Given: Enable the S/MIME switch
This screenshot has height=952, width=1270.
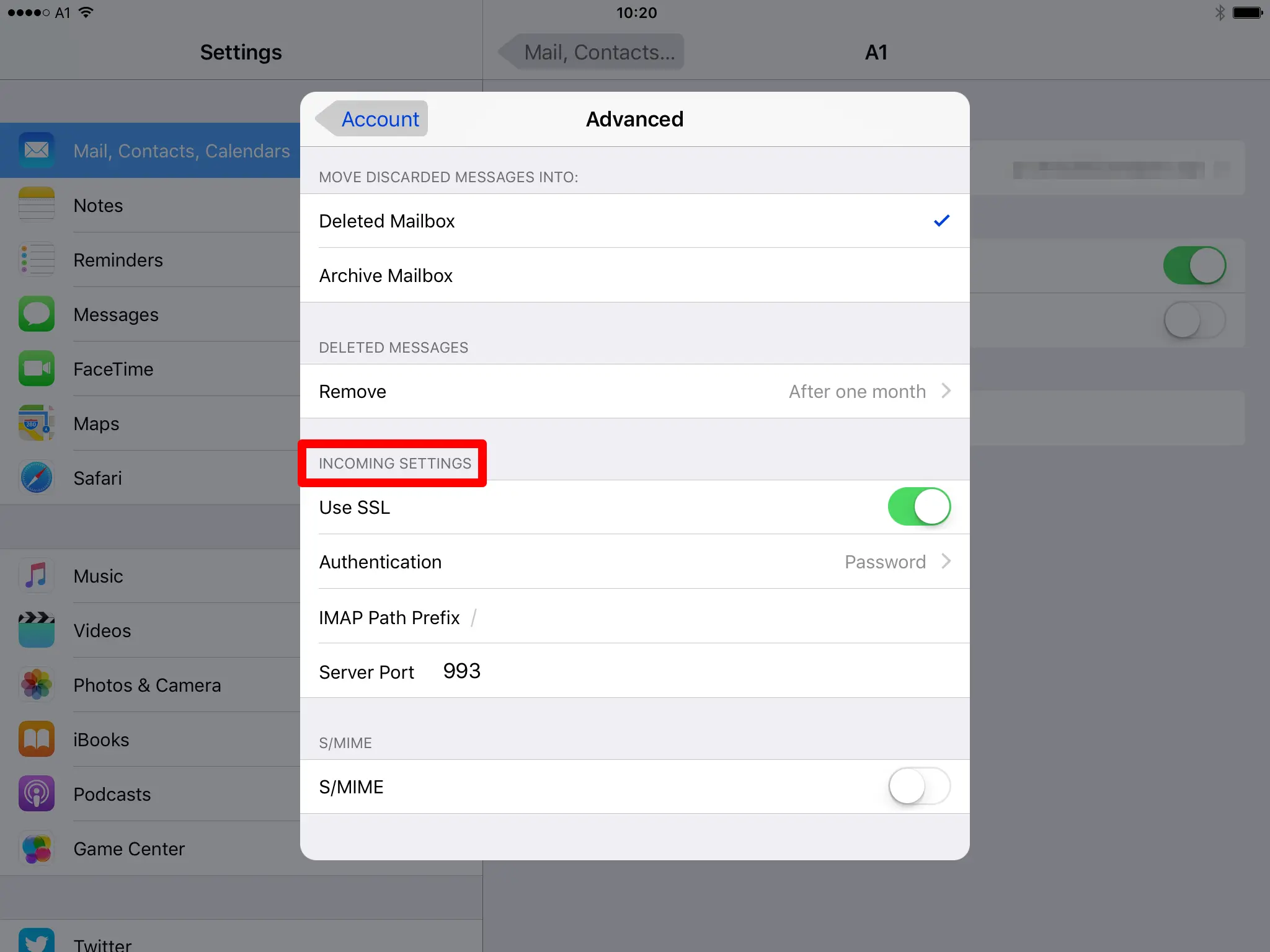Looking at the screenshot, I should tap(918, 787).
